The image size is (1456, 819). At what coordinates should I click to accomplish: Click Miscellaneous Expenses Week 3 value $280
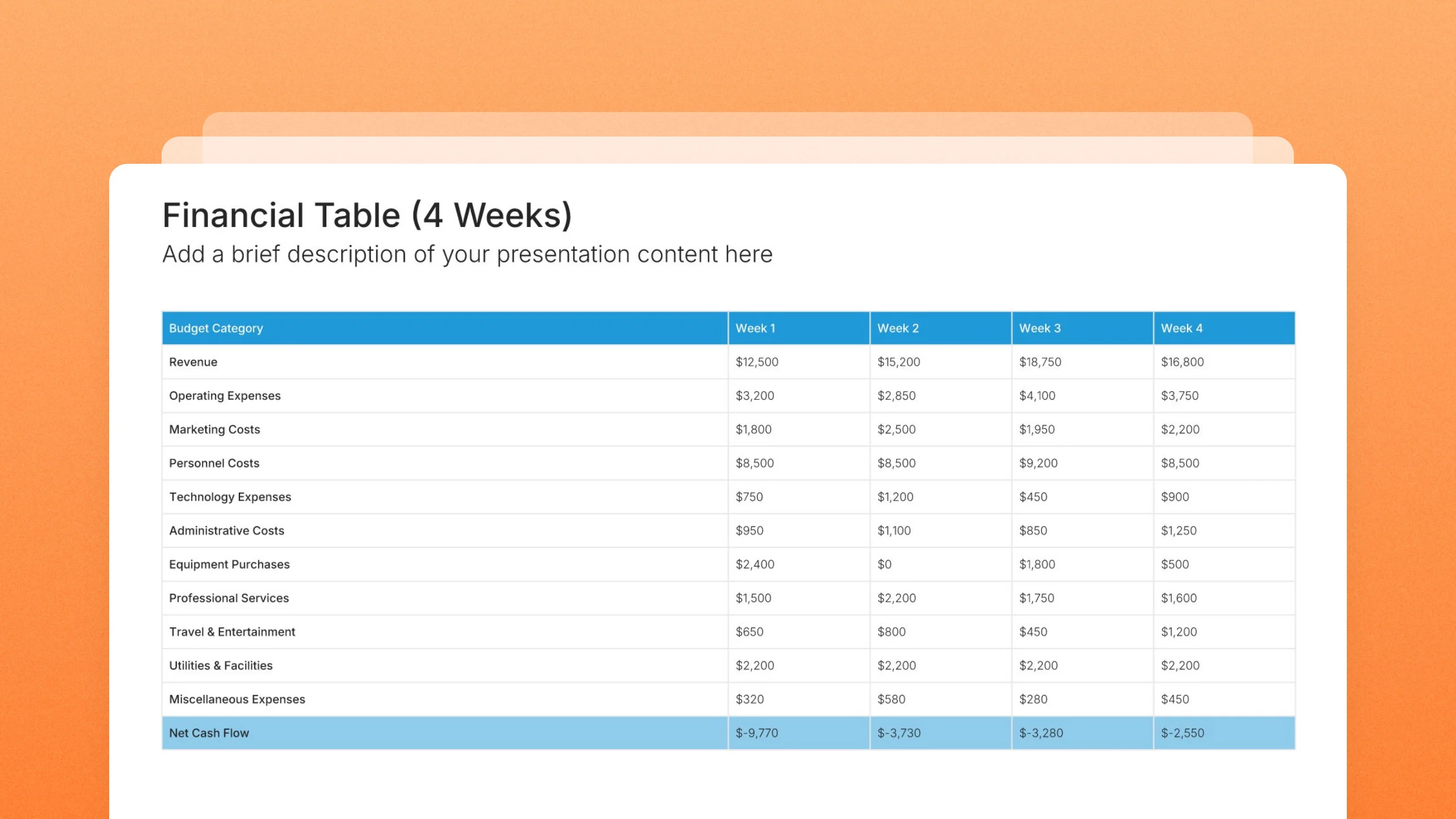[x=1033, y=699]
